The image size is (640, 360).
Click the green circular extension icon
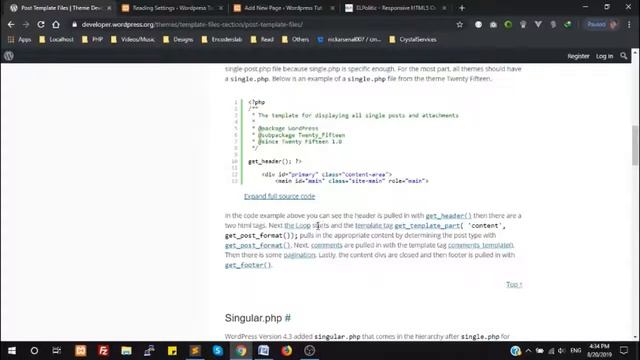(x=508, y=24)
